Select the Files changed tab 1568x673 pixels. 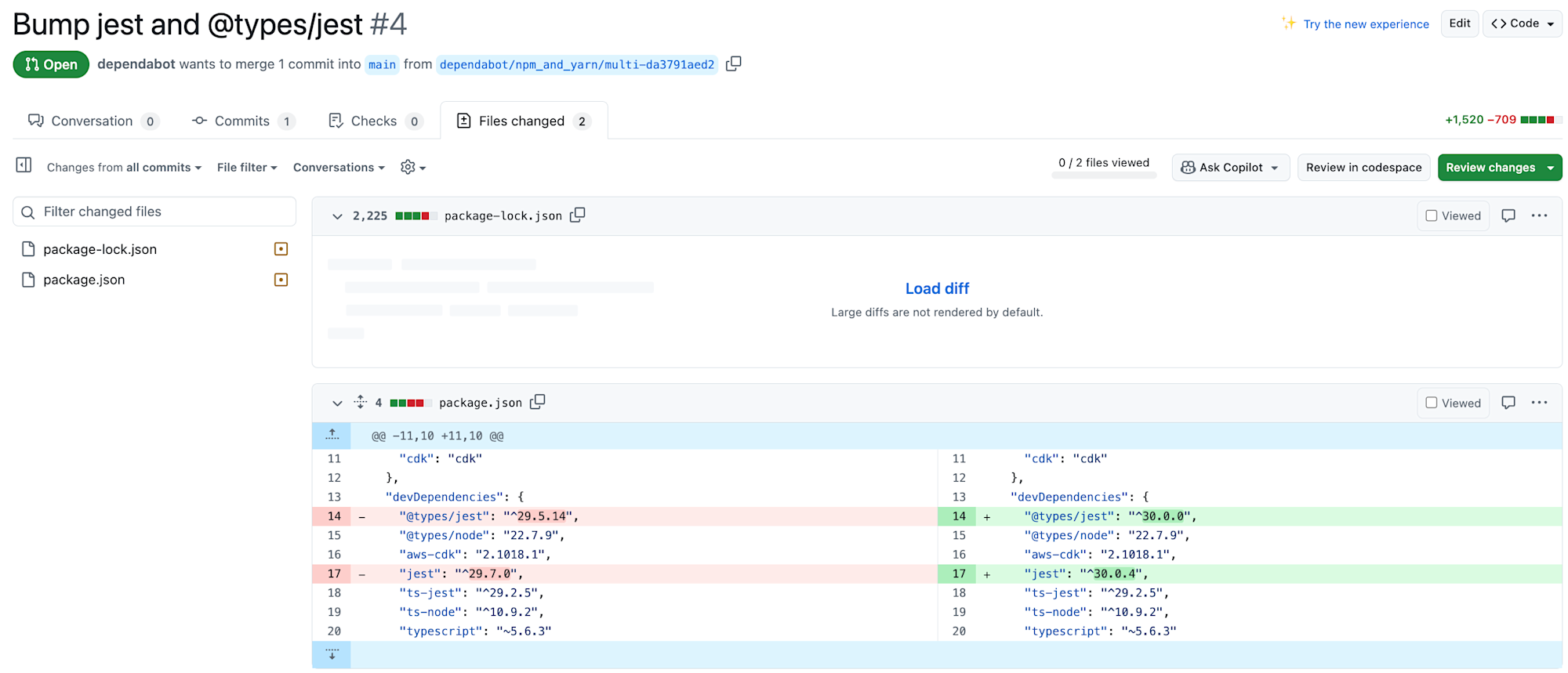[x=524, y=121]
